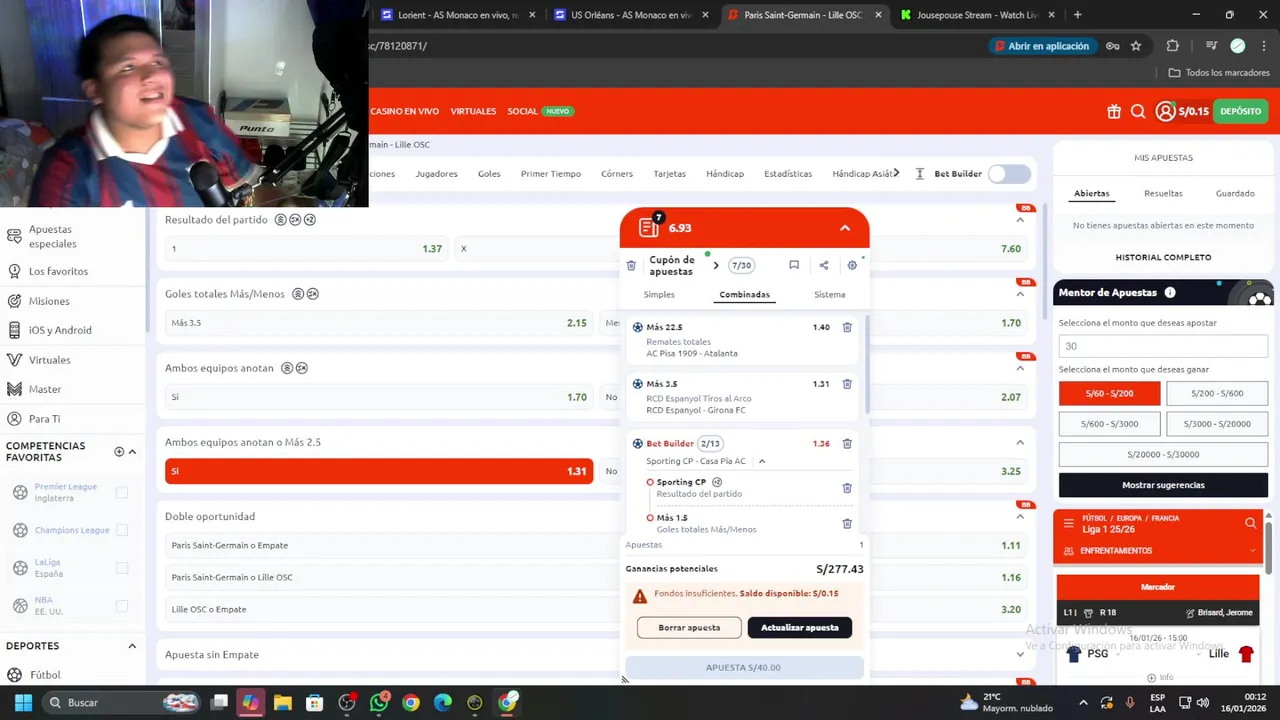
Task: Remove Más 1.5 leg from Bet Builder
Action: coord(847,523)
